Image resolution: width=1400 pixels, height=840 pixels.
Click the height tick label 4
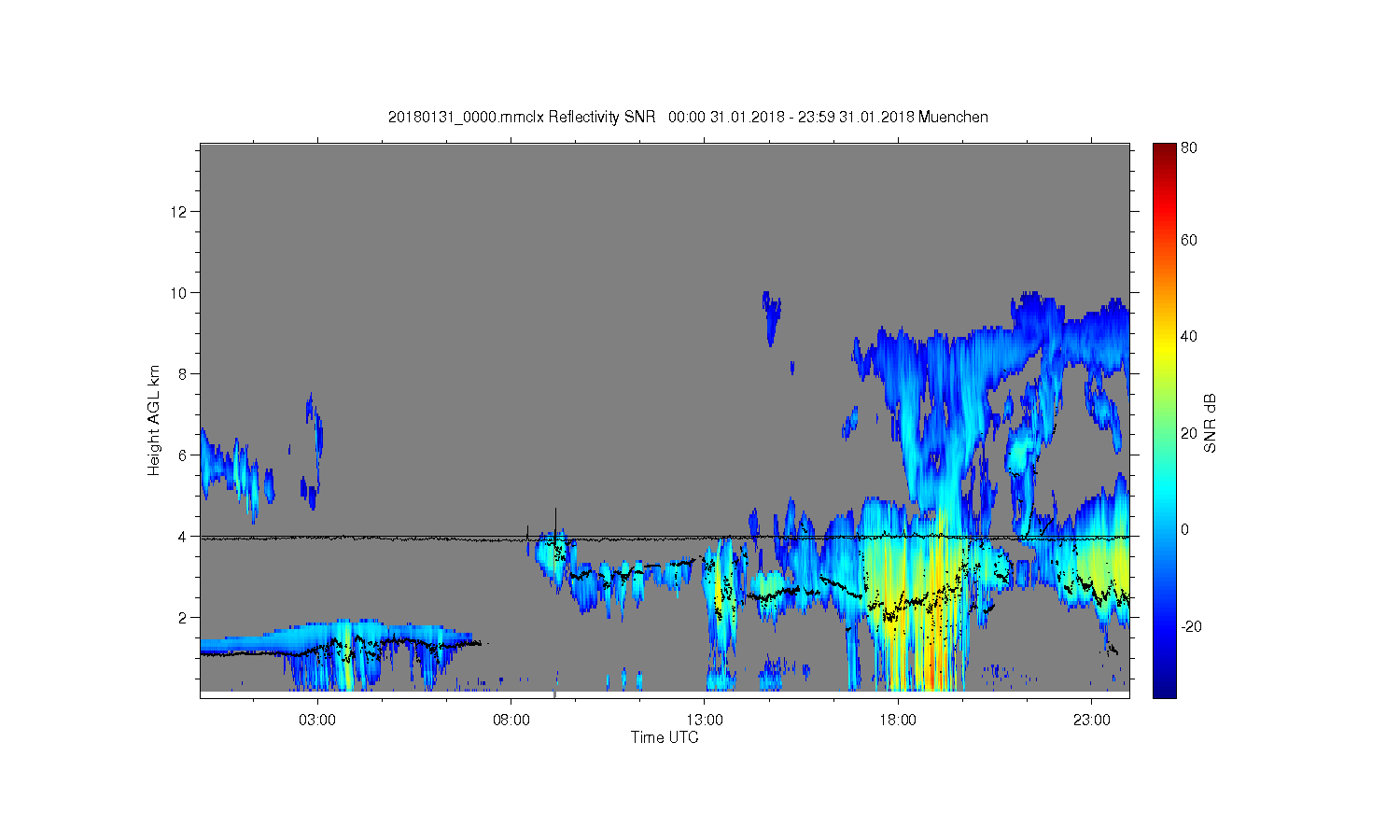coord(183,537)
